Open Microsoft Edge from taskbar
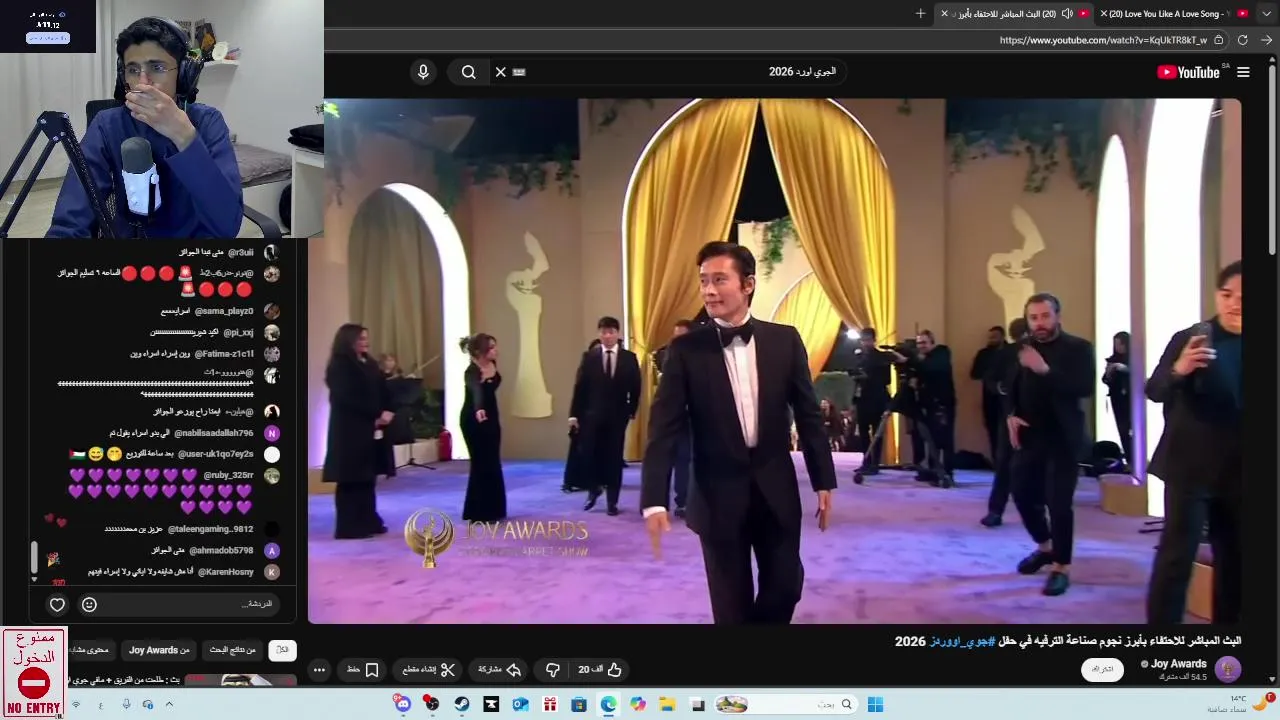Image resolution: width=1280 pixels, height=720 pixels. tap(608, 705)
